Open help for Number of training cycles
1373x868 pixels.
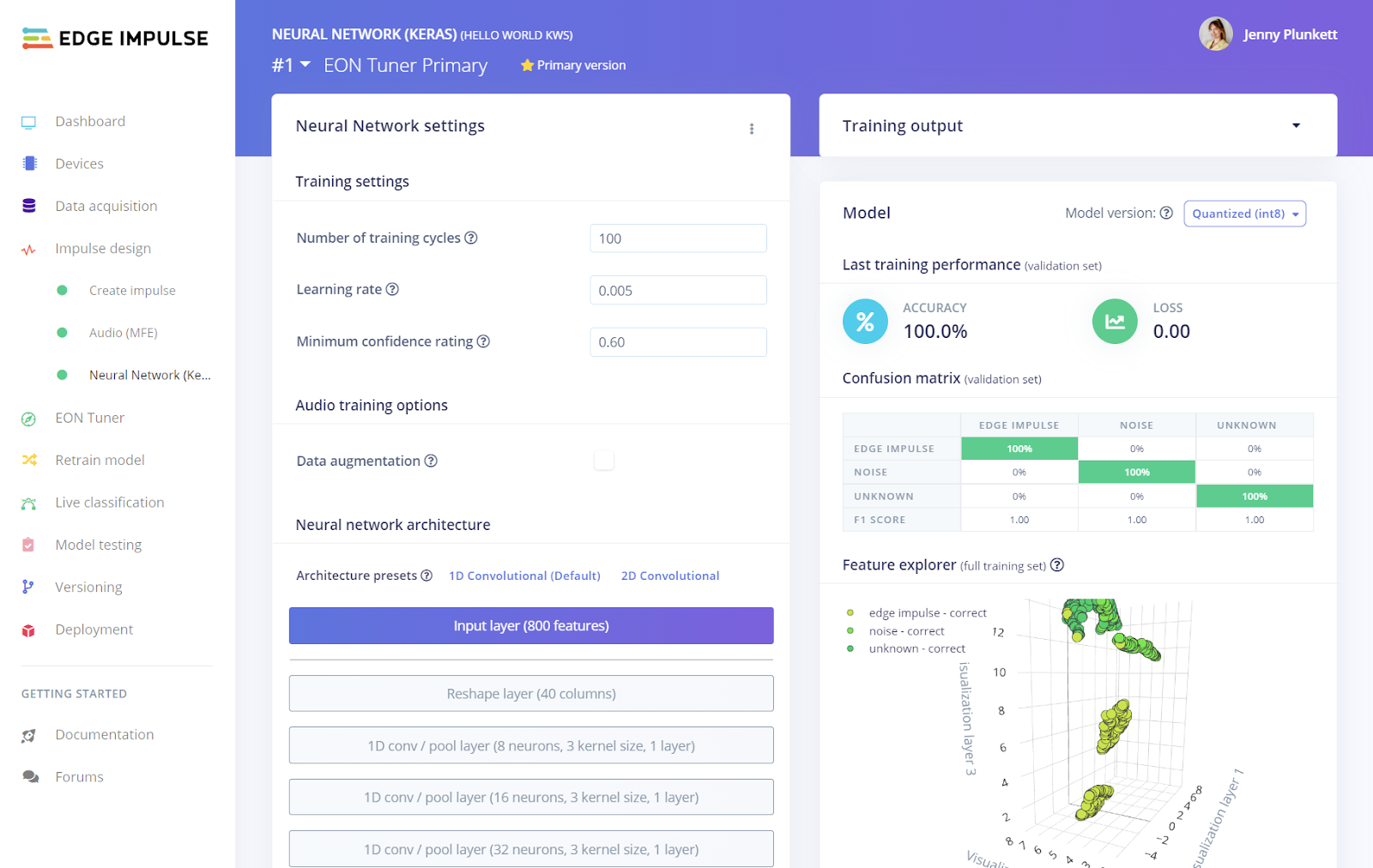click(471, 238)
